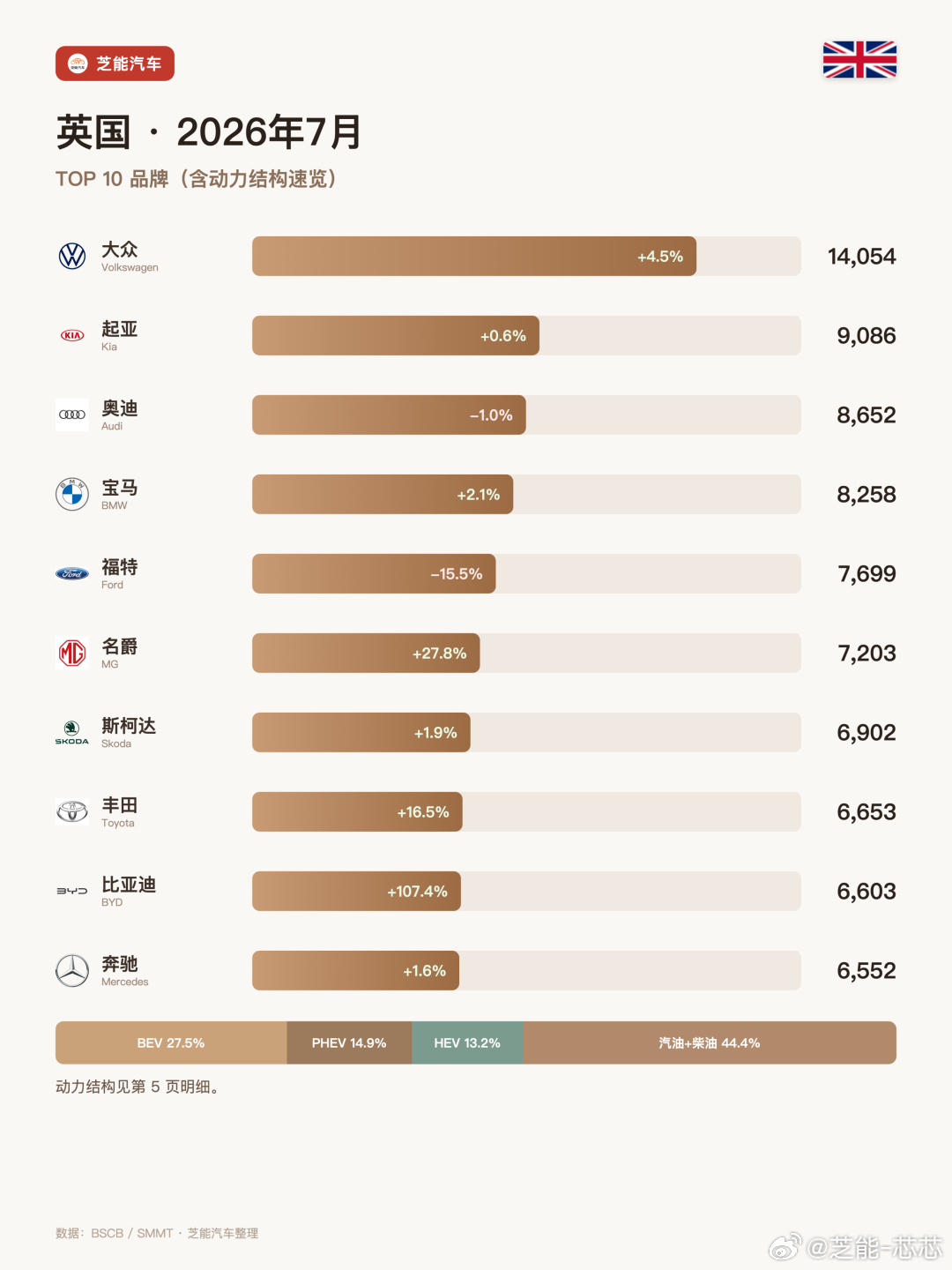Image resolution: width=952 pixels, height=1270 pixels.
Task: Click the UK flag image
Action: tap(859, 60)
